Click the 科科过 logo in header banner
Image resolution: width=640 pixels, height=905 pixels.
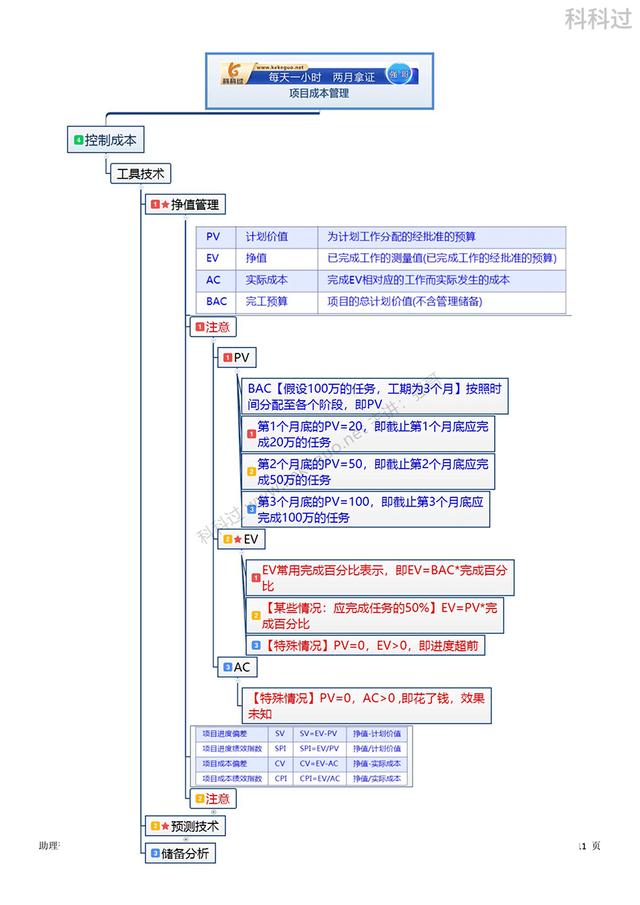coord(233,73)
